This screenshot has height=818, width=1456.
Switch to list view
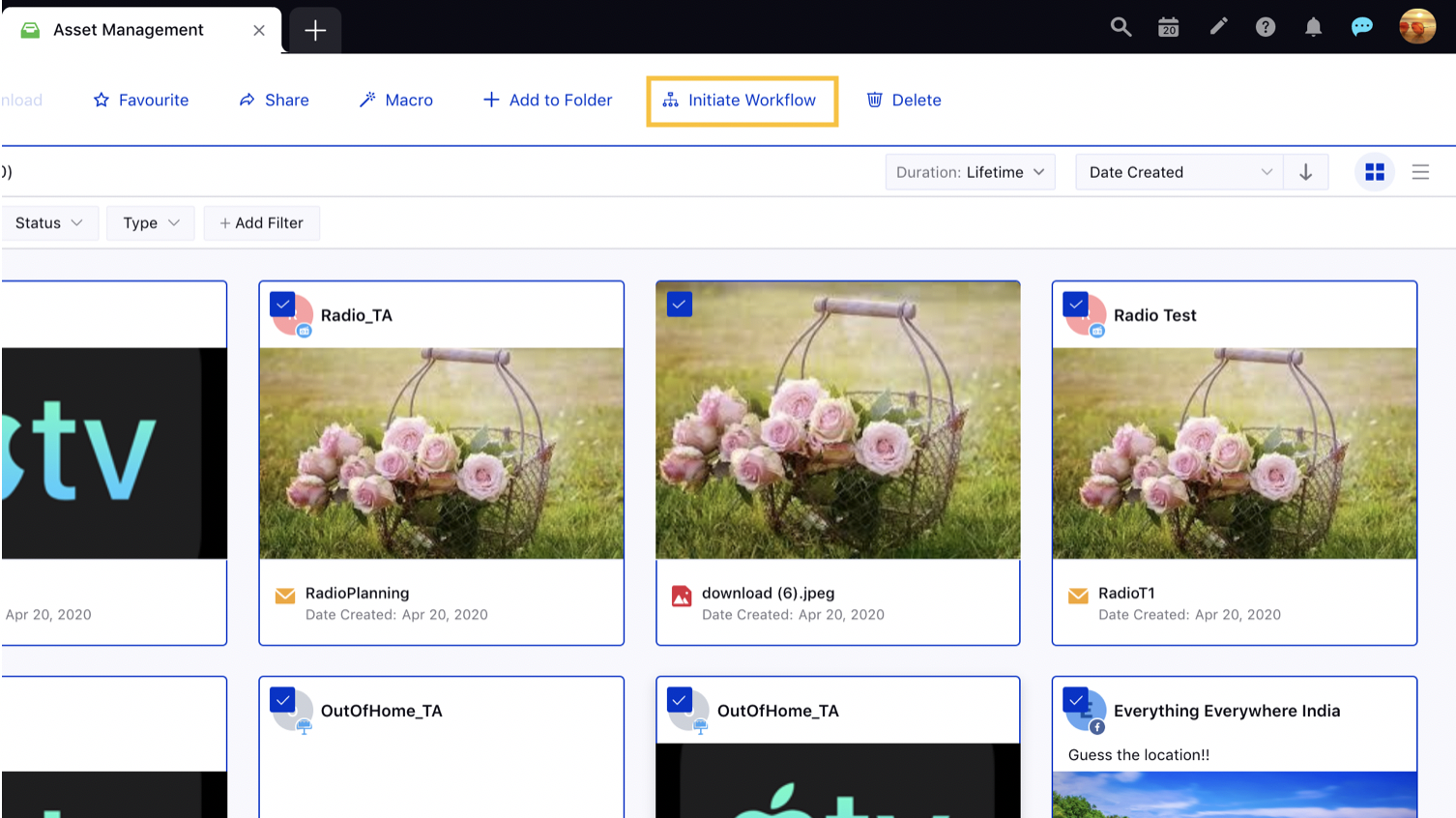pyautogui.click(x=1420, y=172)
